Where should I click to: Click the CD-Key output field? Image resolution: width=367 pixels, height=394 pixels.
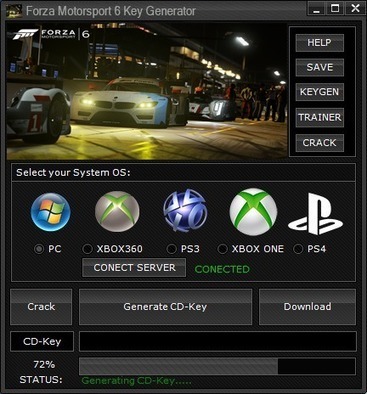[218, 341]
